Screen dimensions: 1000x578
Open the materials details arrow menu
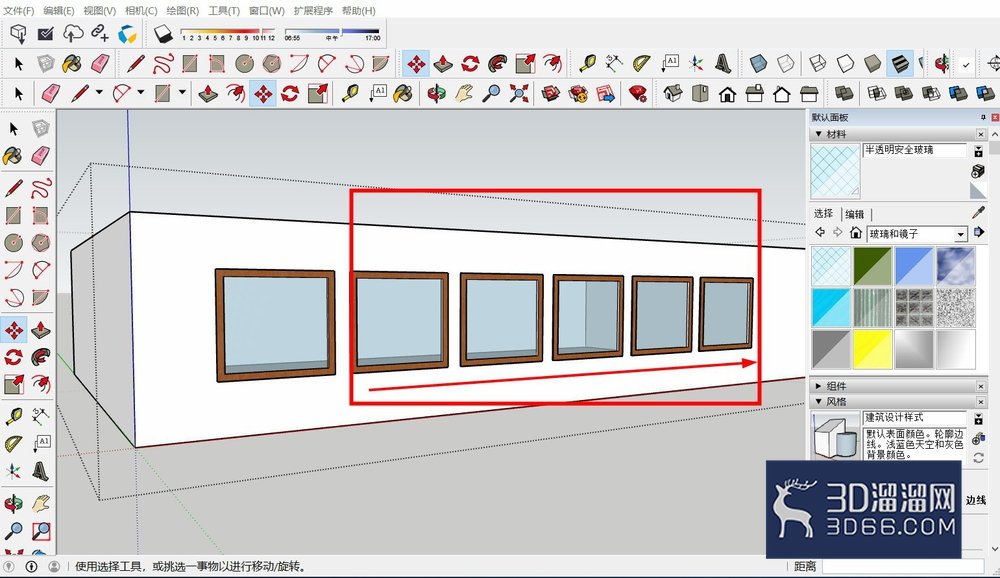(x=979, y=233)
